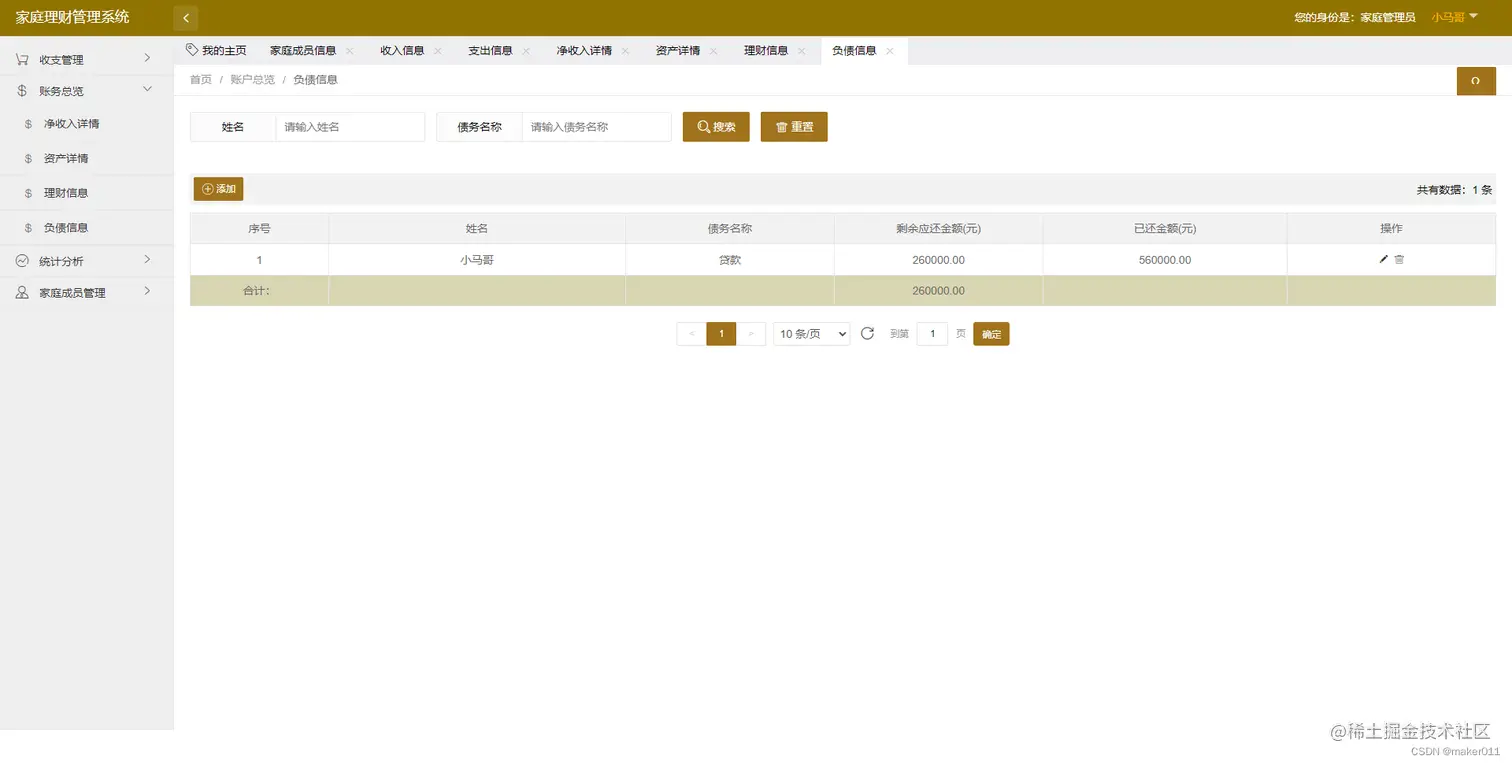Switch to the 家庭成员信息 tab
This screenshot has width=1512, height=763.
coord(303,50)
